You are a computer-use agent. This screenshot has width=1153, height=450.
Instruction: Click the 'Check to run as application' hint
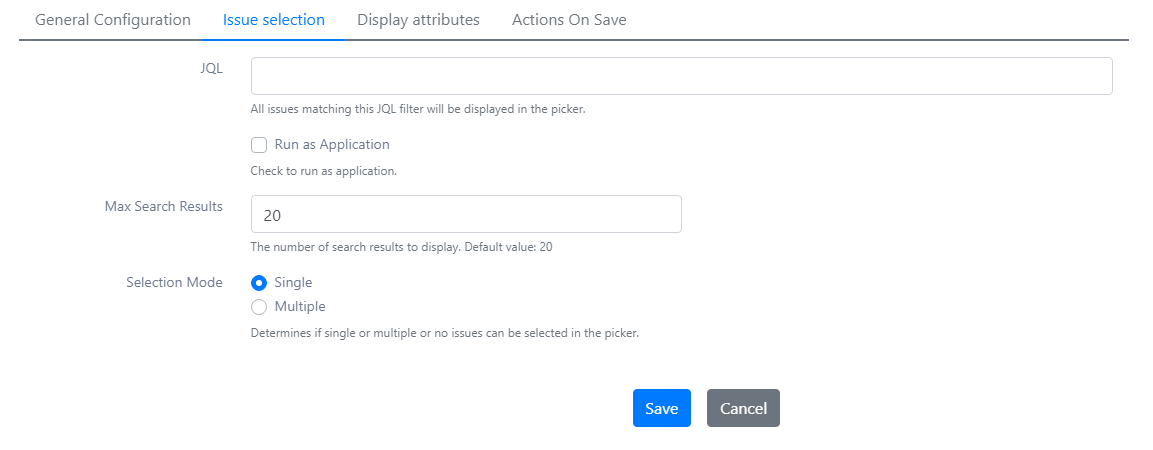pyautogui.click(x=324, y=171)
